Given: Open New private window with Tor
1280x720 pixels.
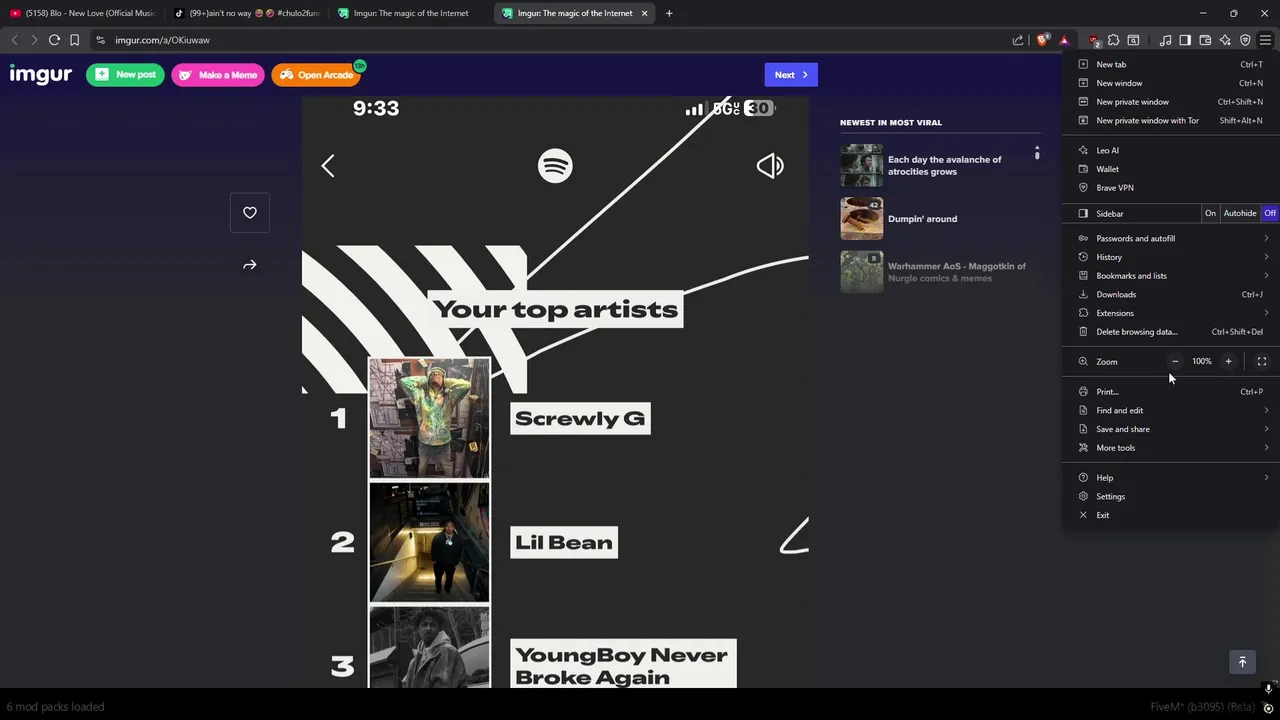Looking at the screenshot, I should point(1171,120).
